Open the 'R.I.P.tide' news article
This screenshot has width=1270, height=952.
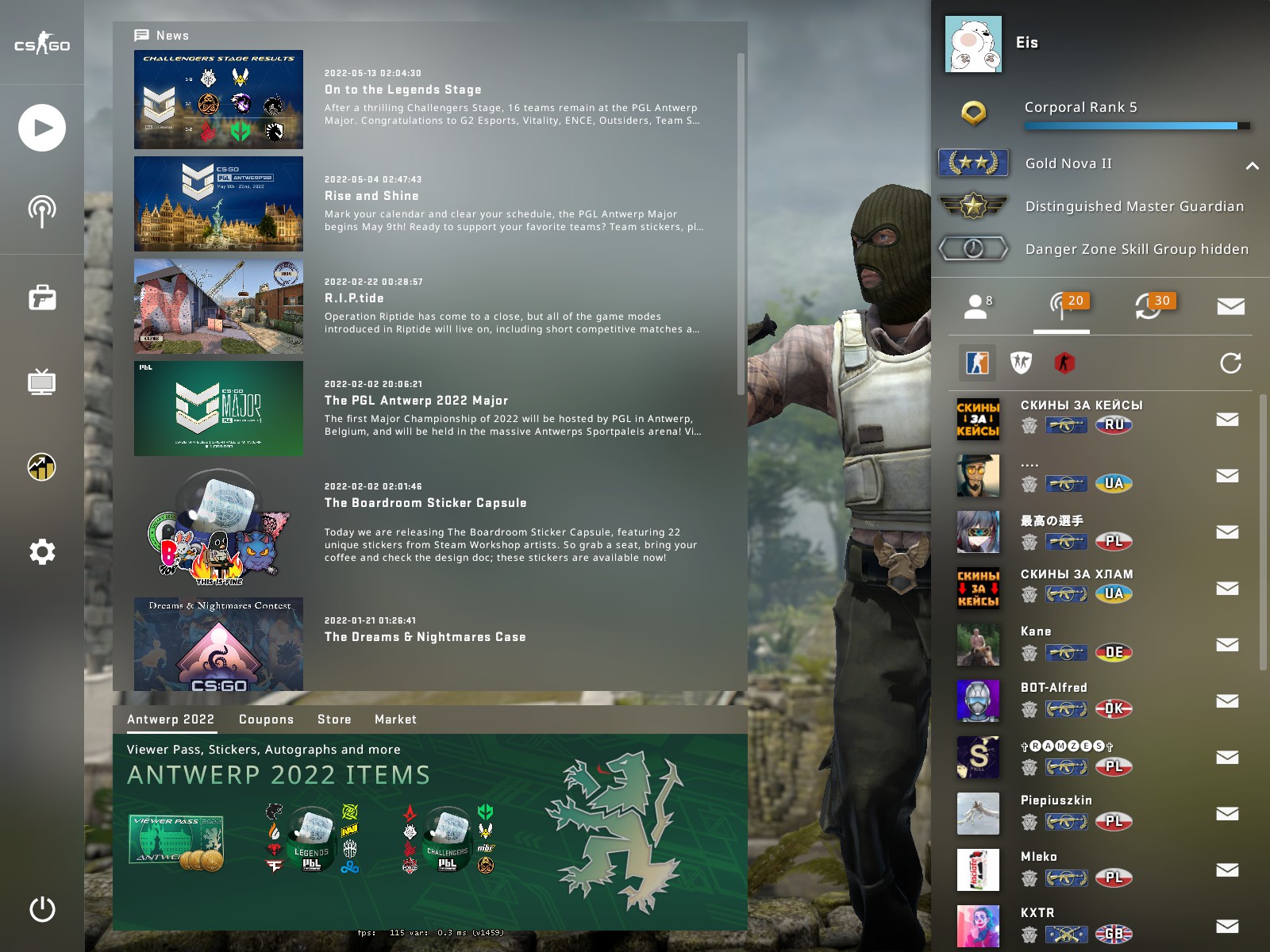tap(354, 298)
